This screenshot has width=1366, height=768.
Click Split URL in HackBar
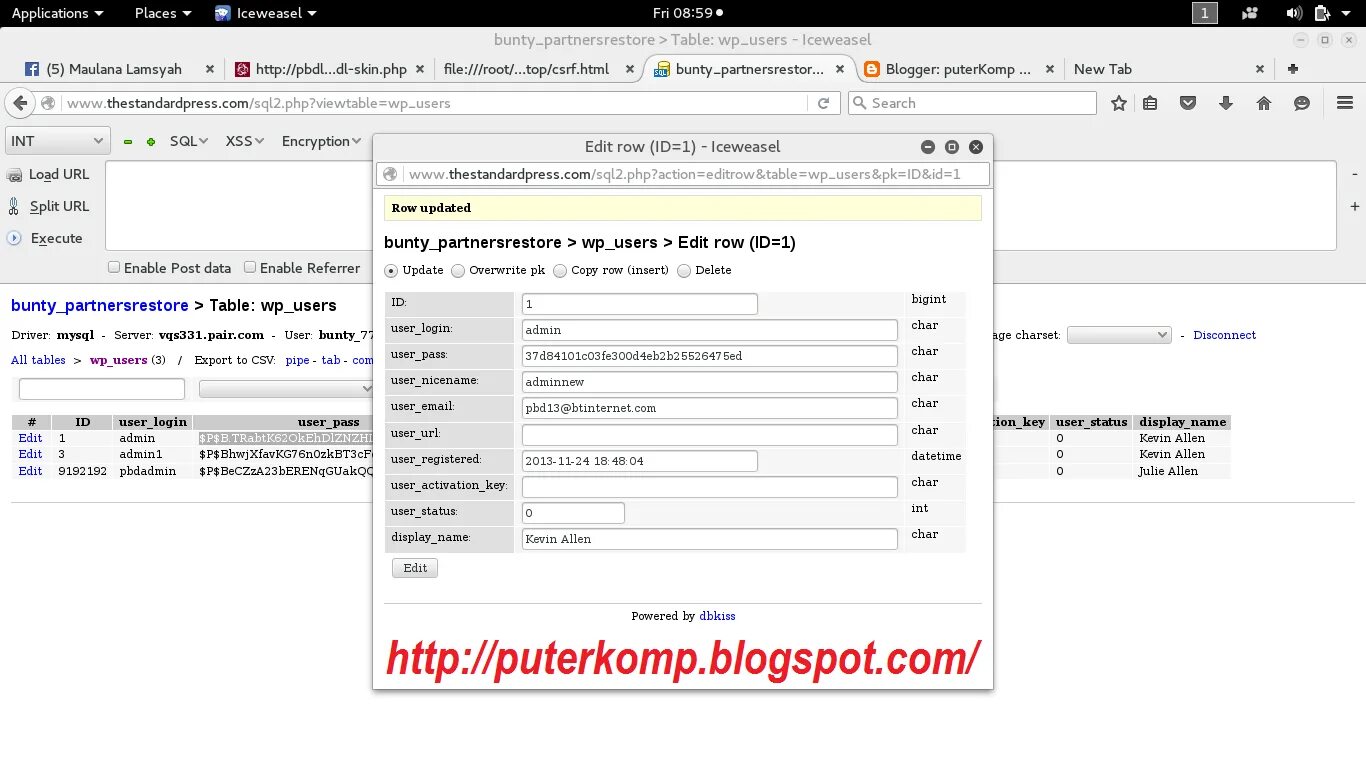[x=49, y=206]
